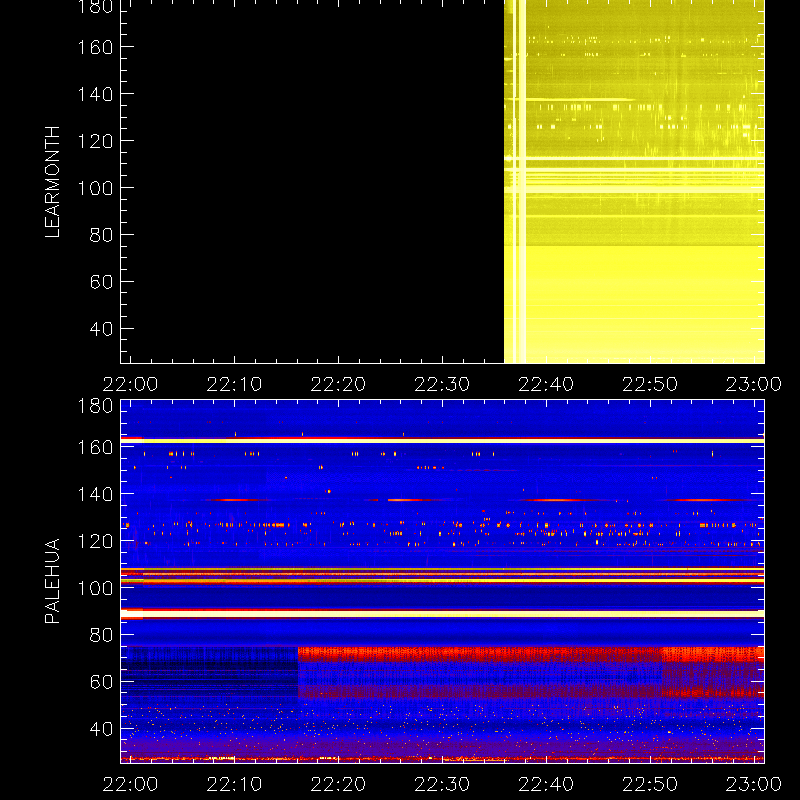Select the 100 tick label on the Learmonth axis
Image resolution: width=800 pixels, height=800 pixels.
(x=95, y=188)
